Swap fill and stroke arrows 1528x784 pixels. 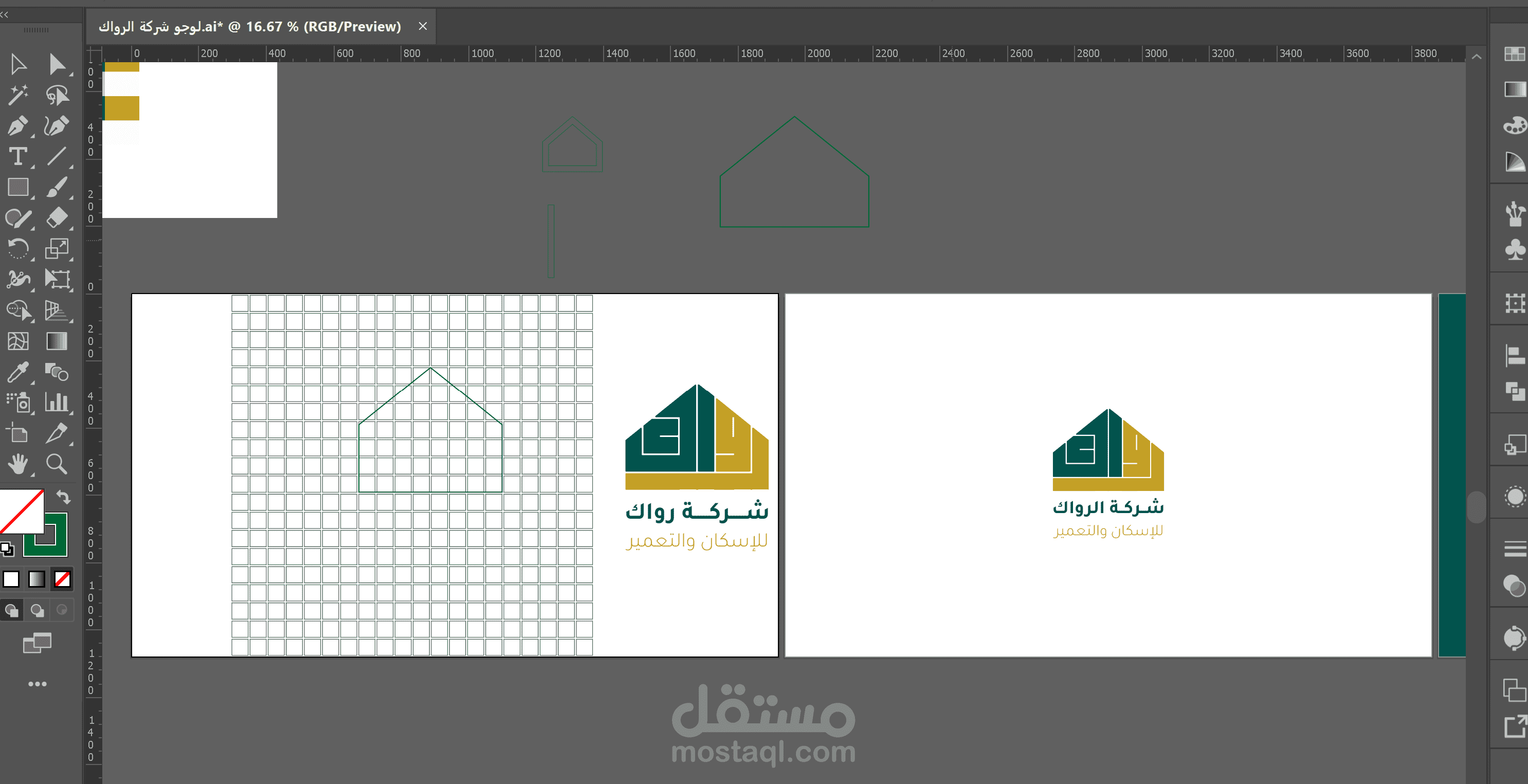point(63,497)
